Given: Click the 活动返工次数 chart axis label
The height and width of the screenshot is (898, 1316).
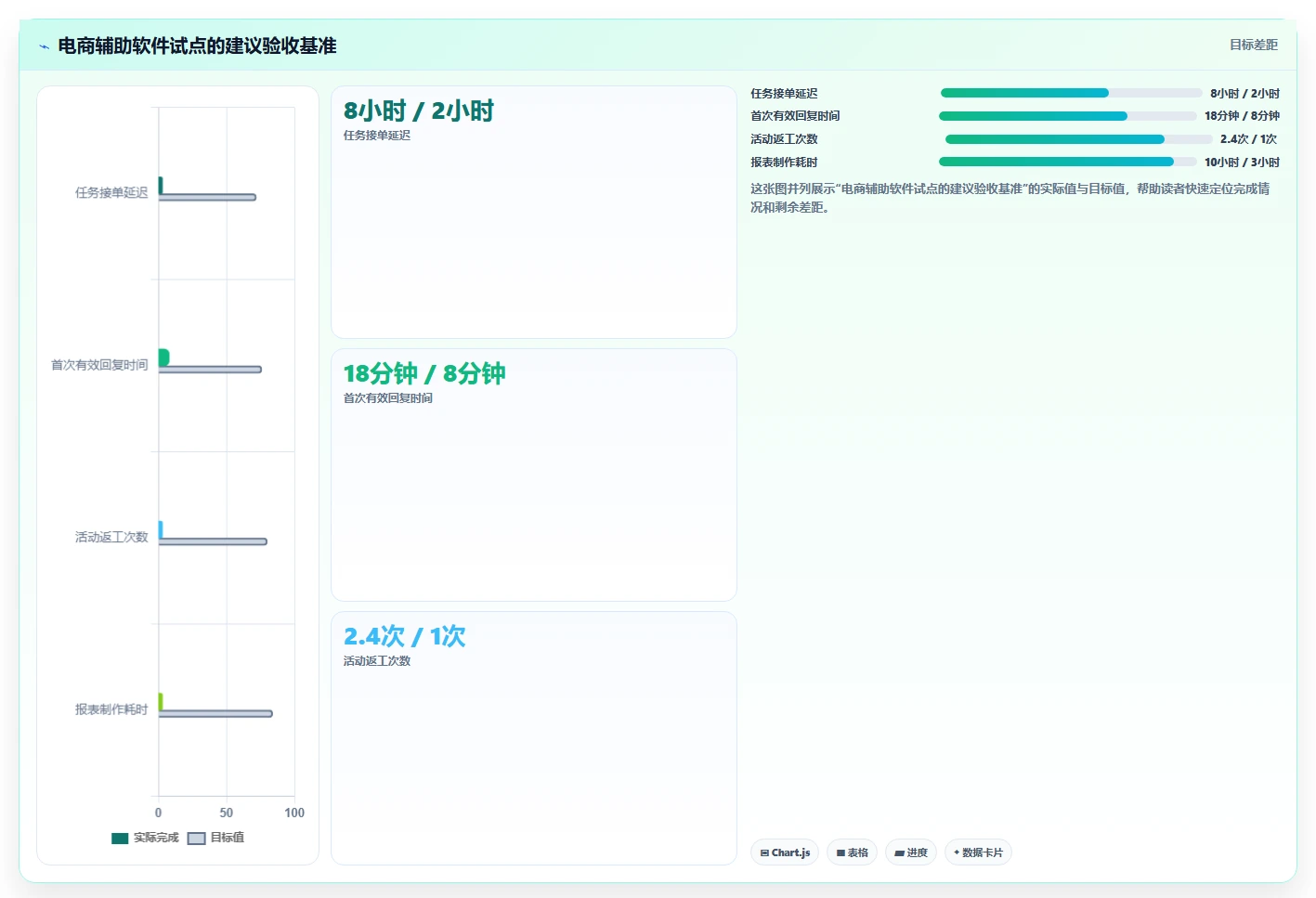Looking at the screenshot, I should (111, 537).
